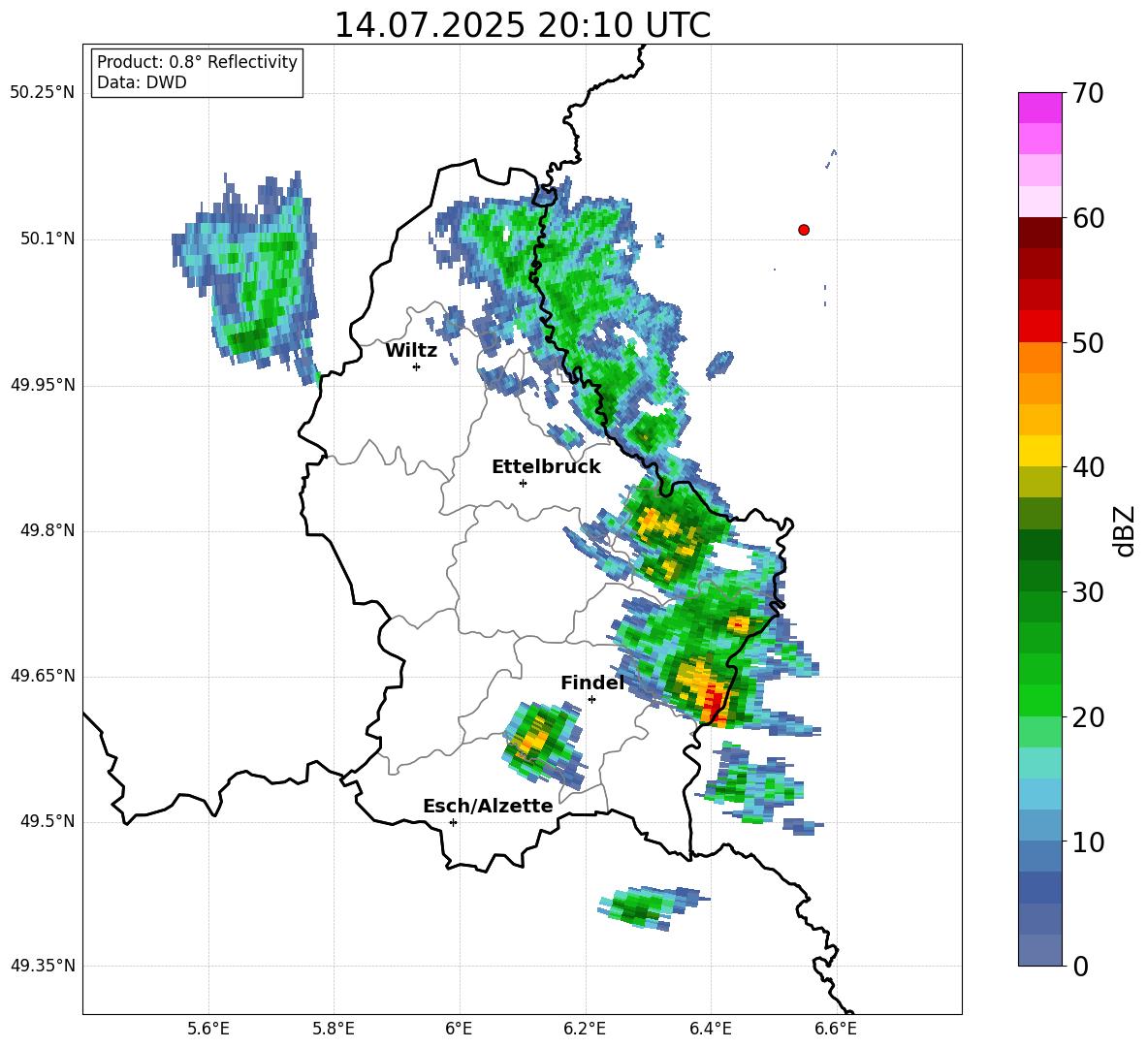This screenshot has width=1148, height=1048.
Task: Click the colorbar value 70
Action: [1088, 94]
